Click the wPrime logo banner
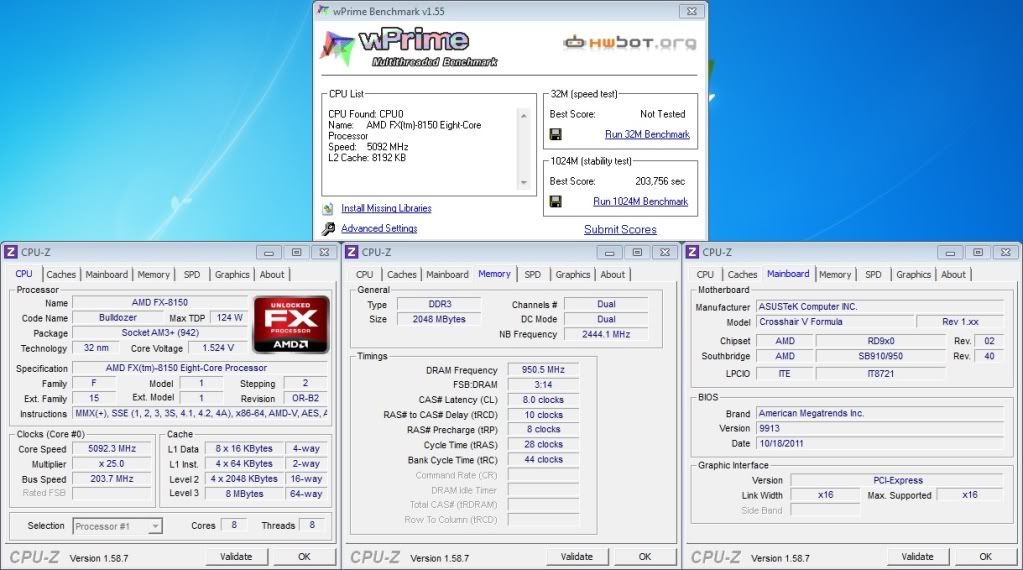The height and width of the screenshot is (570, 1023). (x=412, y=46)
